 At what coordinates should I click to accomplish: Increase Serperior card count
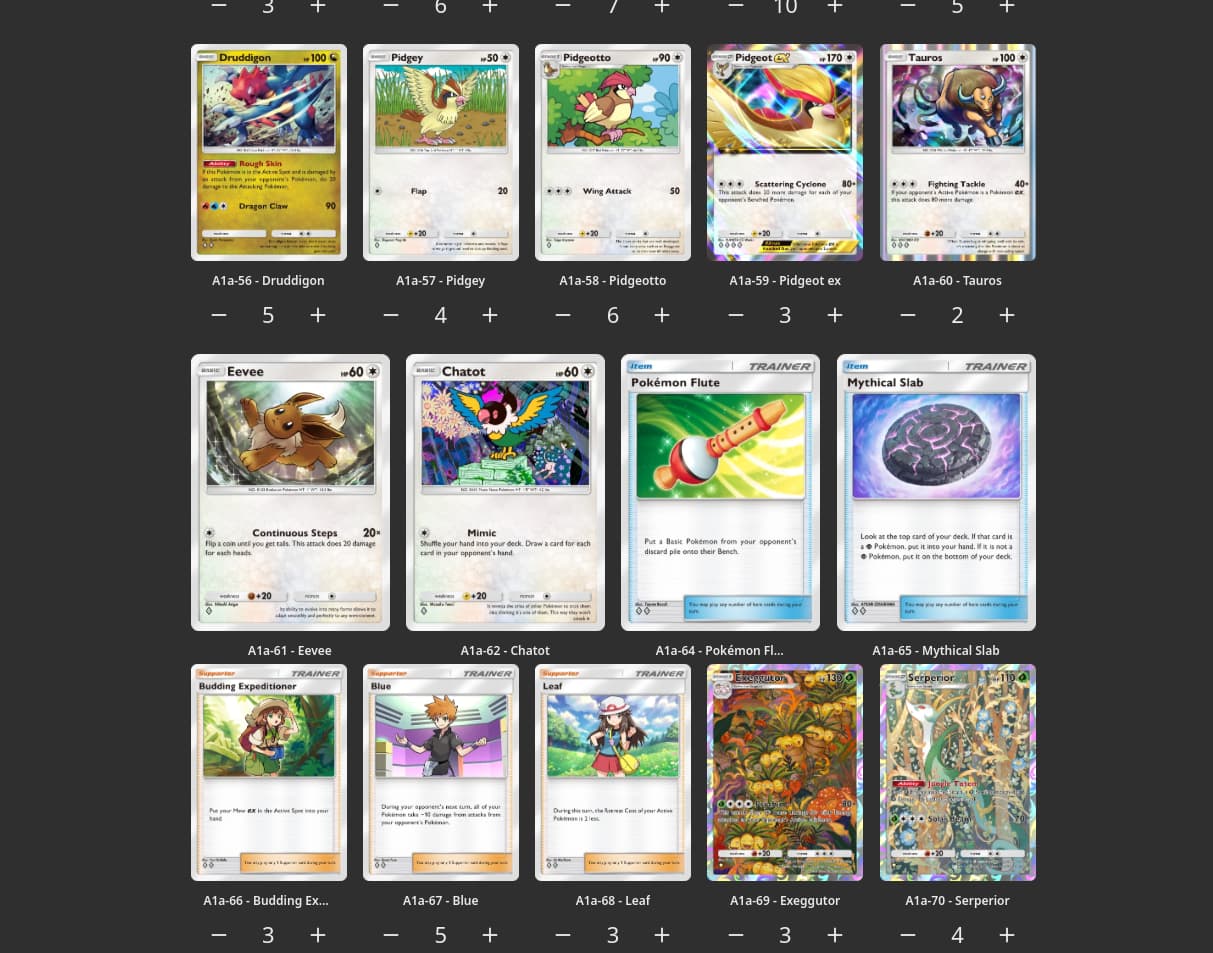point(1007,935)
